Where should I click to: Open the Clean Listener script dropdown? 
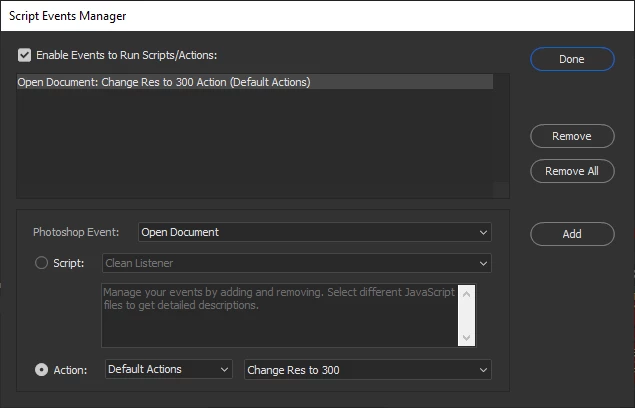coord(297,263)
